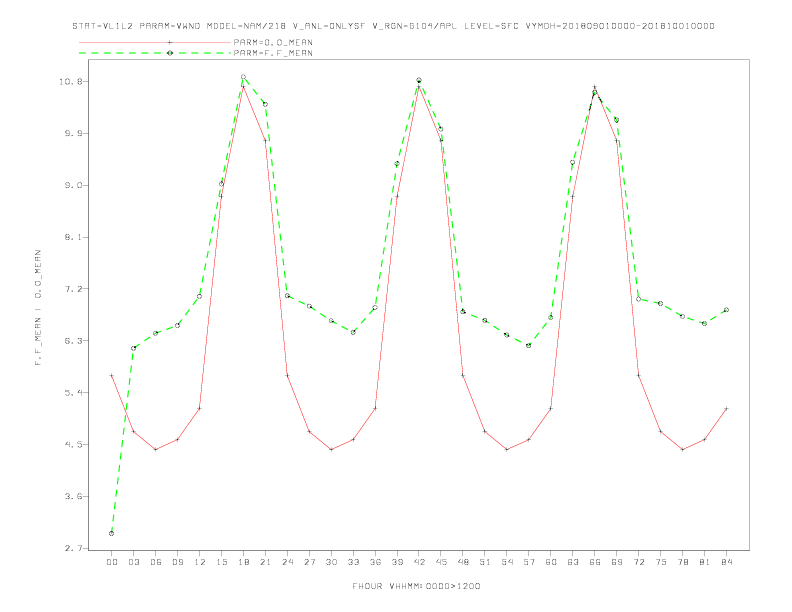This screenshot has width=792, height=612.
Task: Click x-axis tick label 57
Action: click(529, 562)
